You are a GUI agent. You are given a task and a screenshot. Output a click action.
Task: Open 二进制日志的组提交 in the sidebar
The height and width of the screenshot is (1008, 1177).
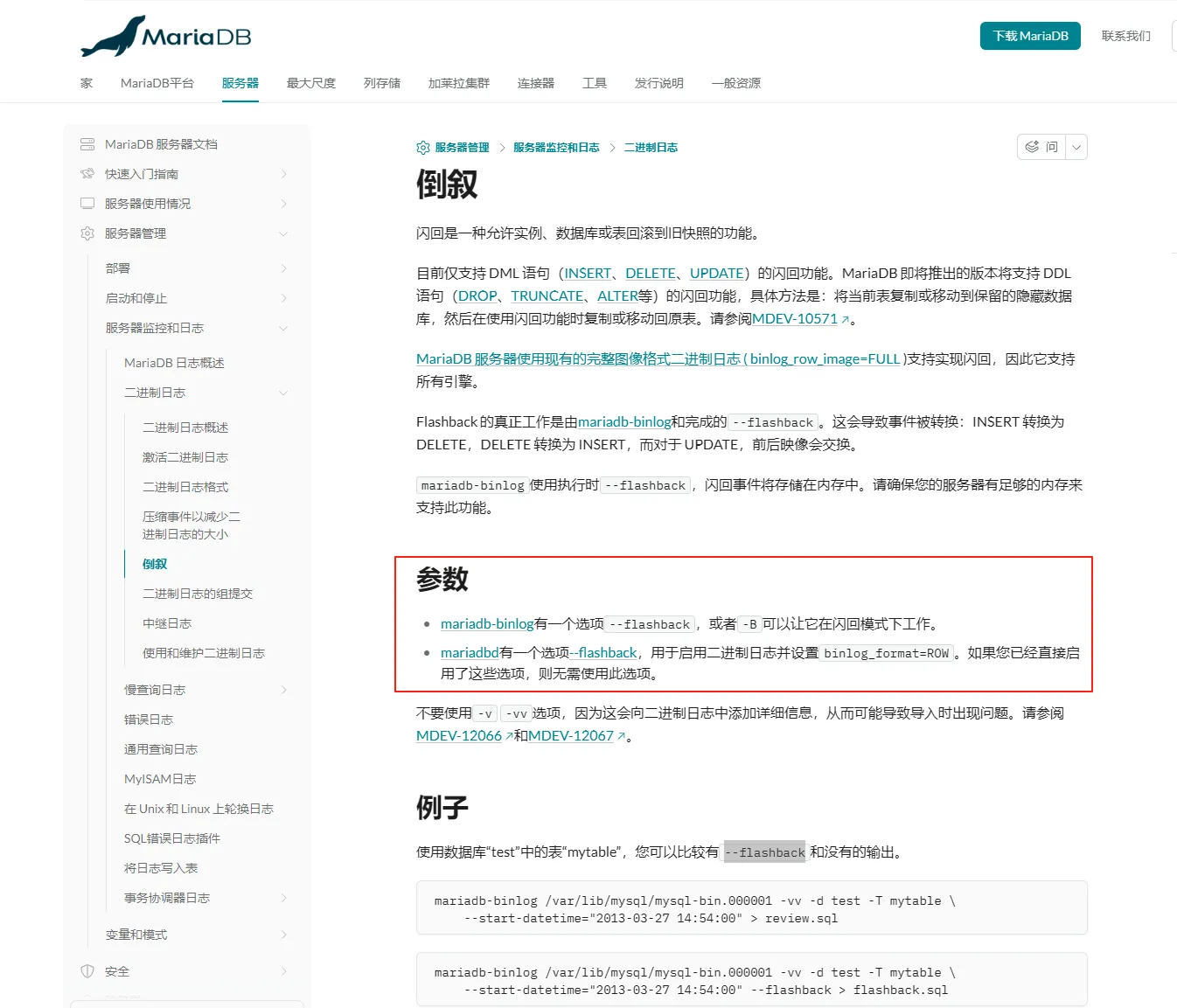(198, 594)
